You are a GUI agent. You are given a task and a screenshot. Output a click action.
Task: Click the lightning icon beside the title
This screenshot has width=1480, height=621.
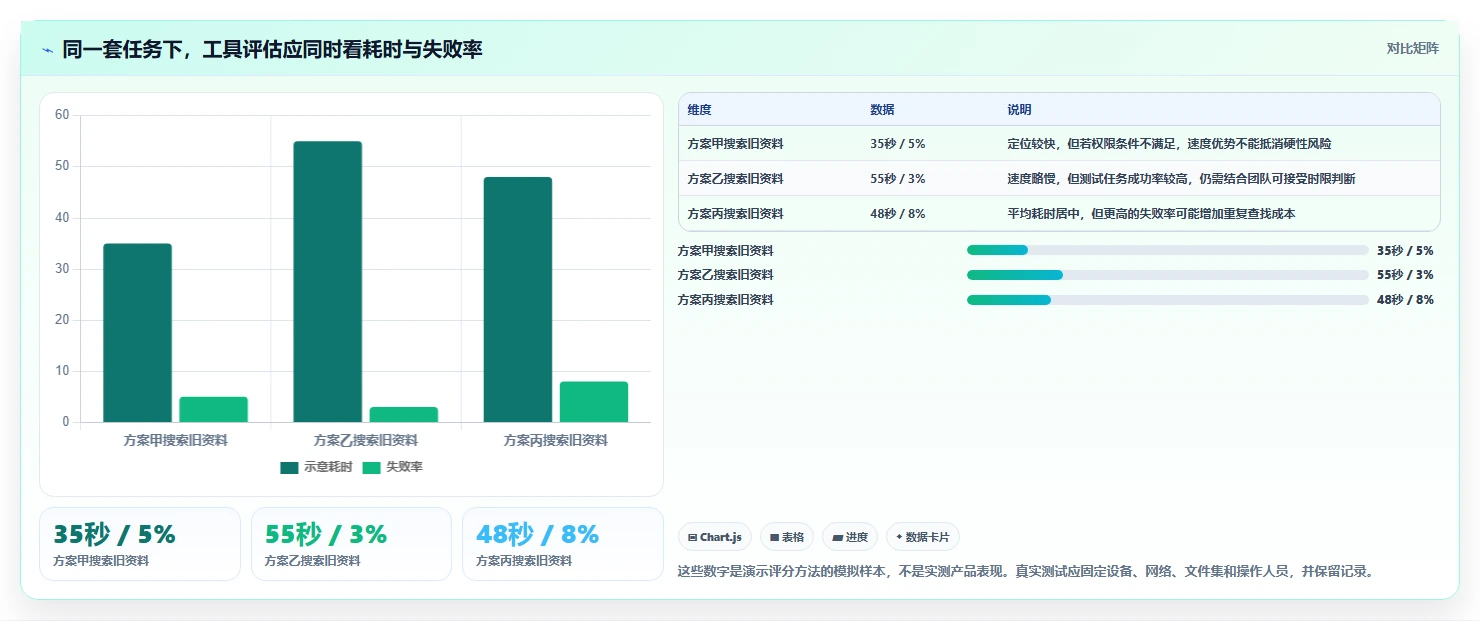(x=47, y=49)
